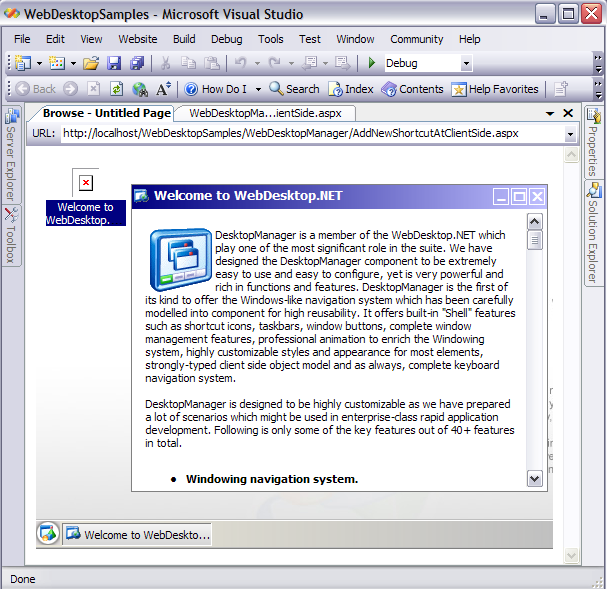Open the Website menu
The image size is (607, 589).
pos(137,39)
